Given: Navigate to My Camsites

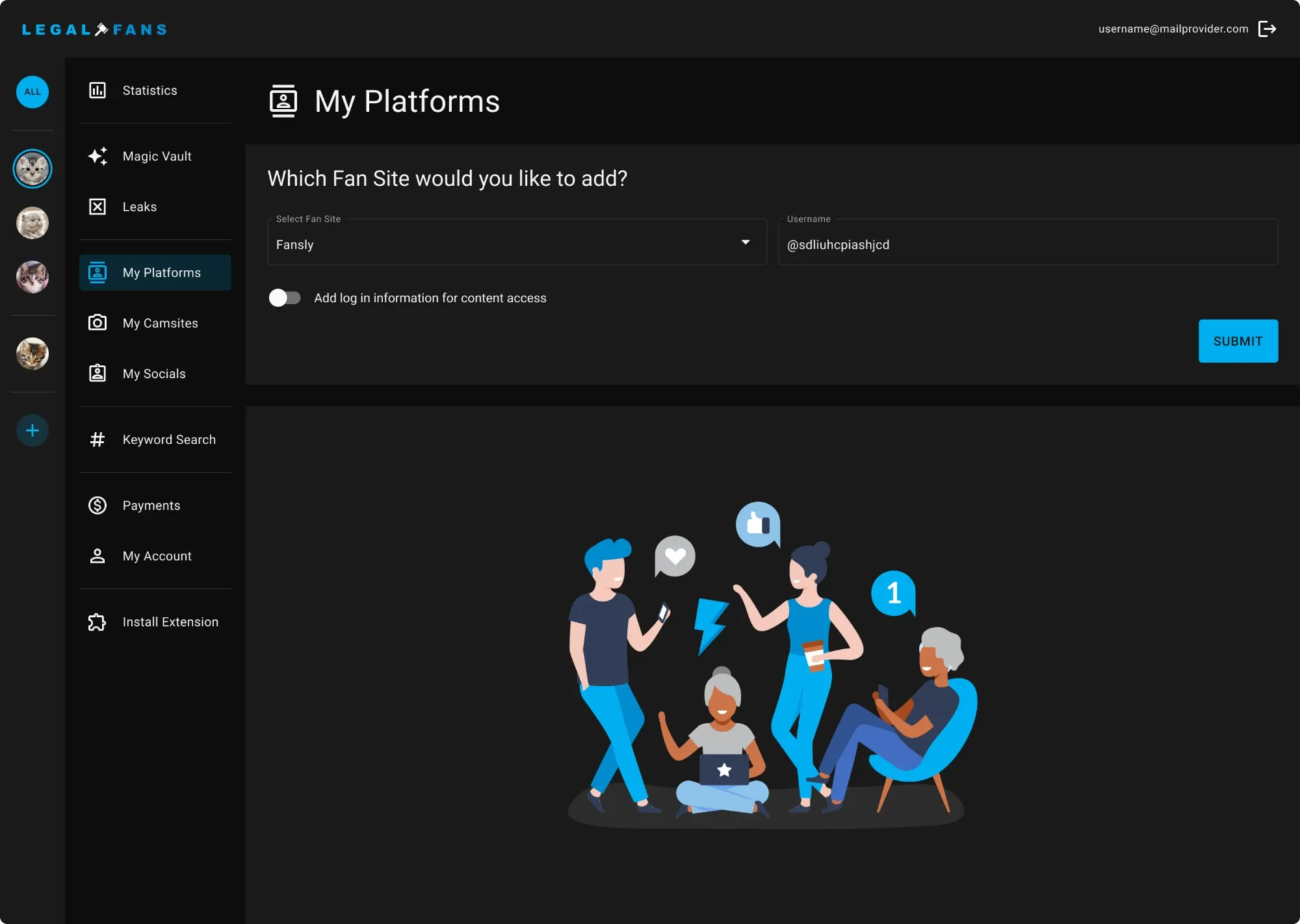Looking at the screenshot, I should click(x=155, y=323).
